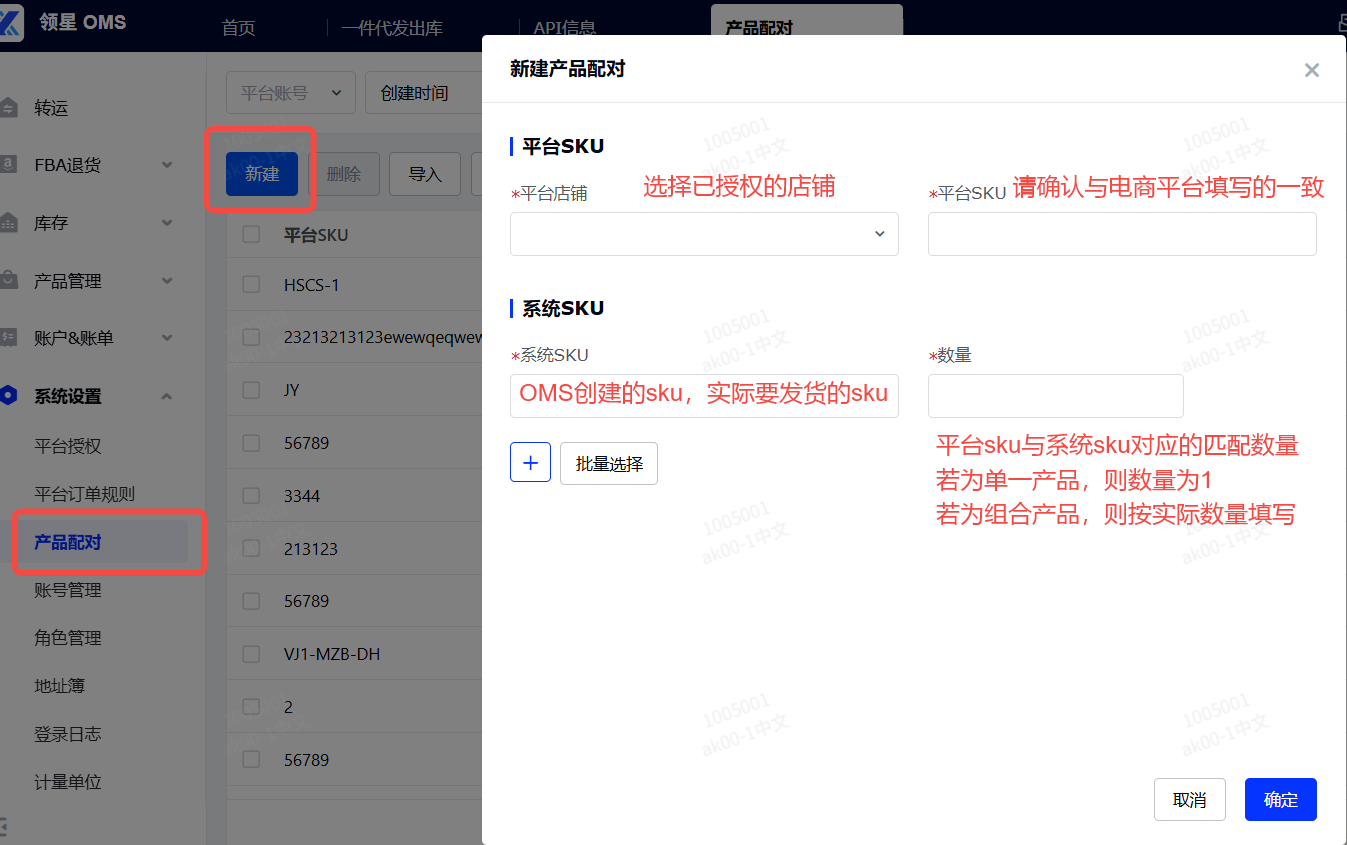
Task: Focus the 数量 input field
Action: [x=1056, y=396]
